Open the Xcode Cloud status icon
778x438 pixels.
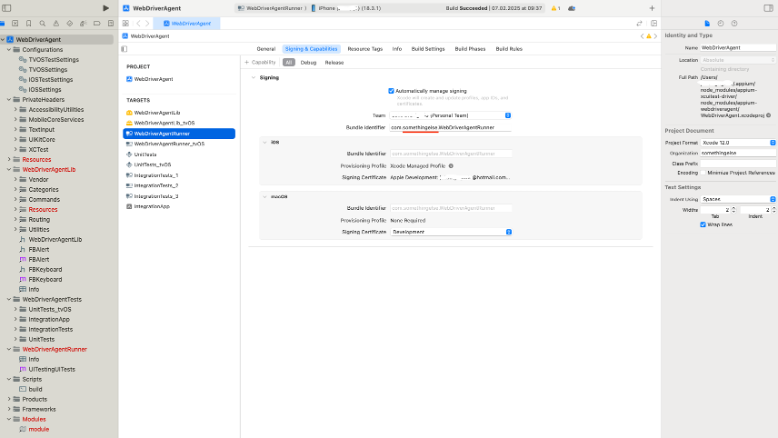(x=572, y=8)
